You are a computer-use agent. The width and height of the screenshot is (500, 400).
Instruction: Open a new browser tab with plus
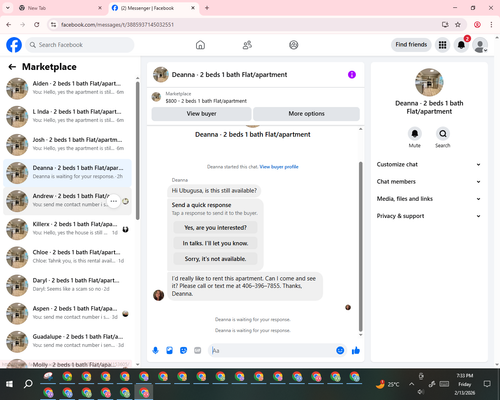207,8
